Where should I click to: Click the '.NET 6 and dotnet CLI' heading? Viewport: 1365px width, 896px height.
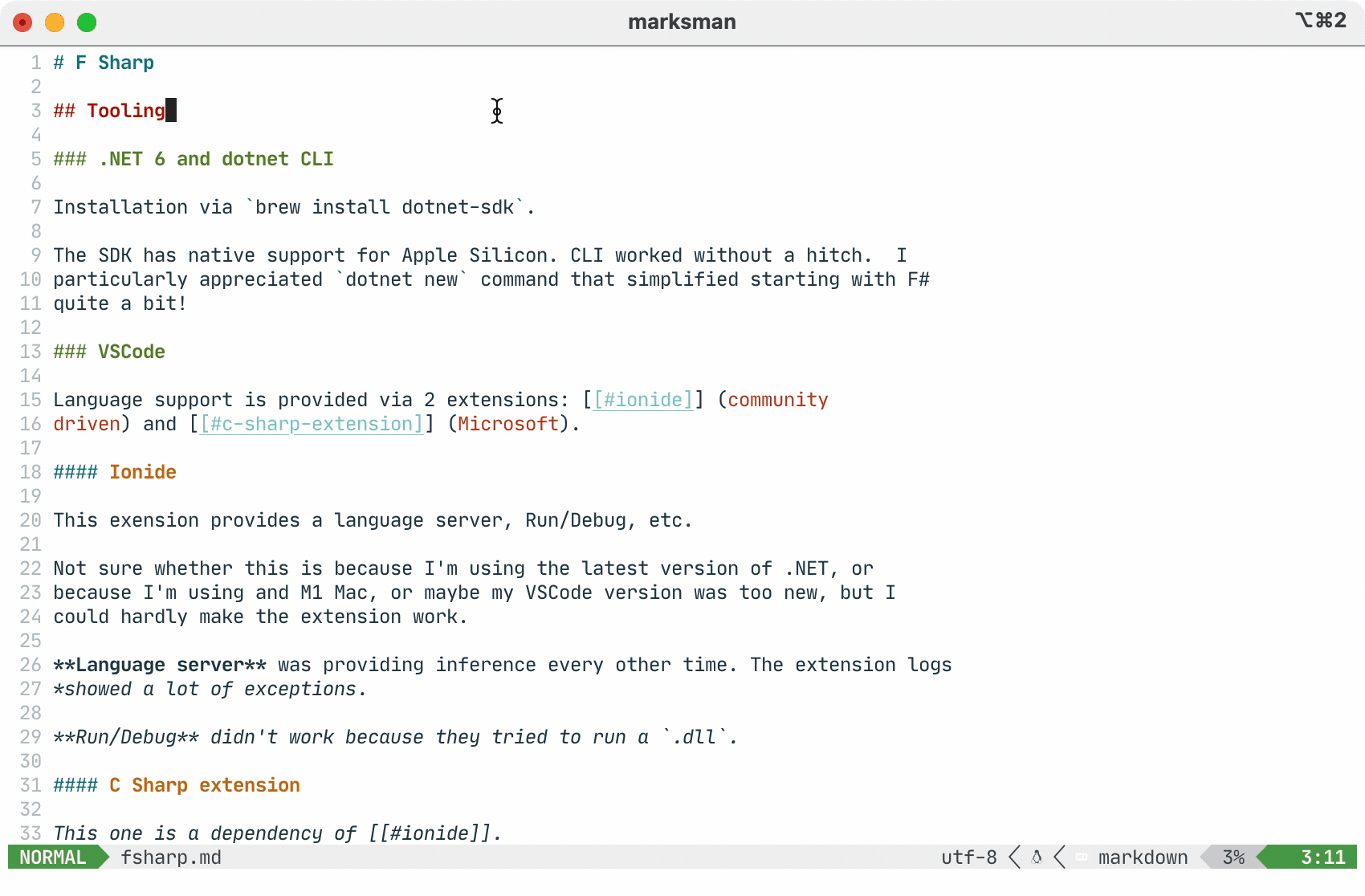pos(216,159)
